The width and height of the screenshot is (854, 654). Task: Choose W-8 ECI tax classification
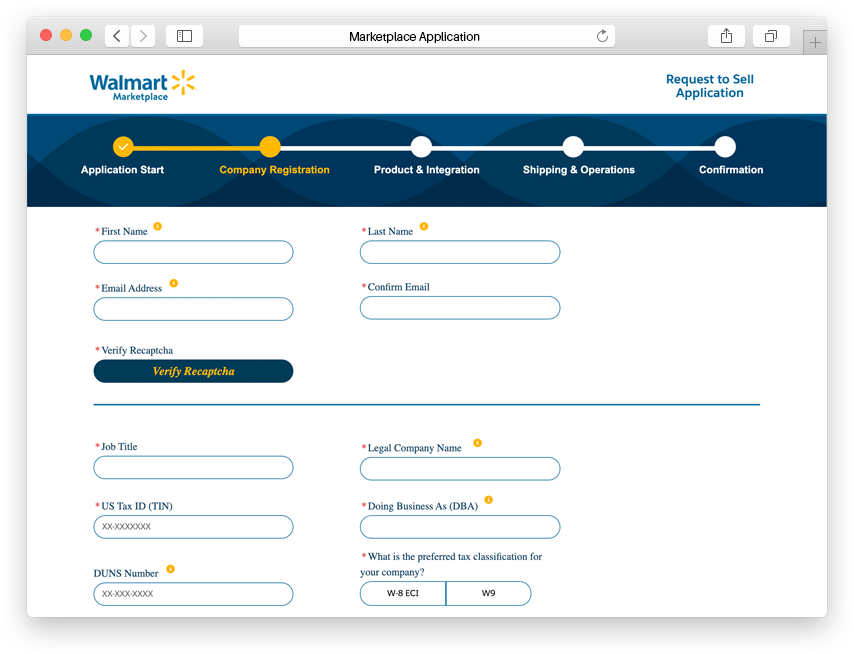403,593
